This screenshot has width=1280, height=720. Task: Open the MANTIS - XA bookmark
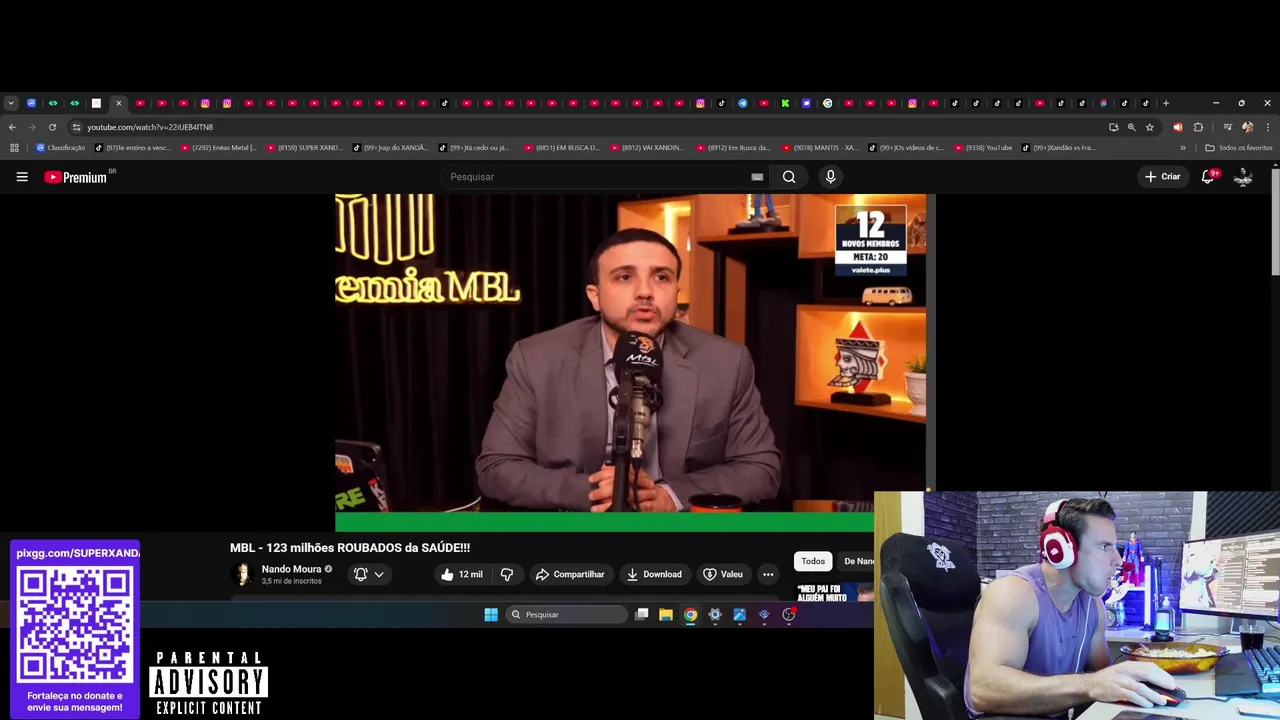click(x=820, y=148)
